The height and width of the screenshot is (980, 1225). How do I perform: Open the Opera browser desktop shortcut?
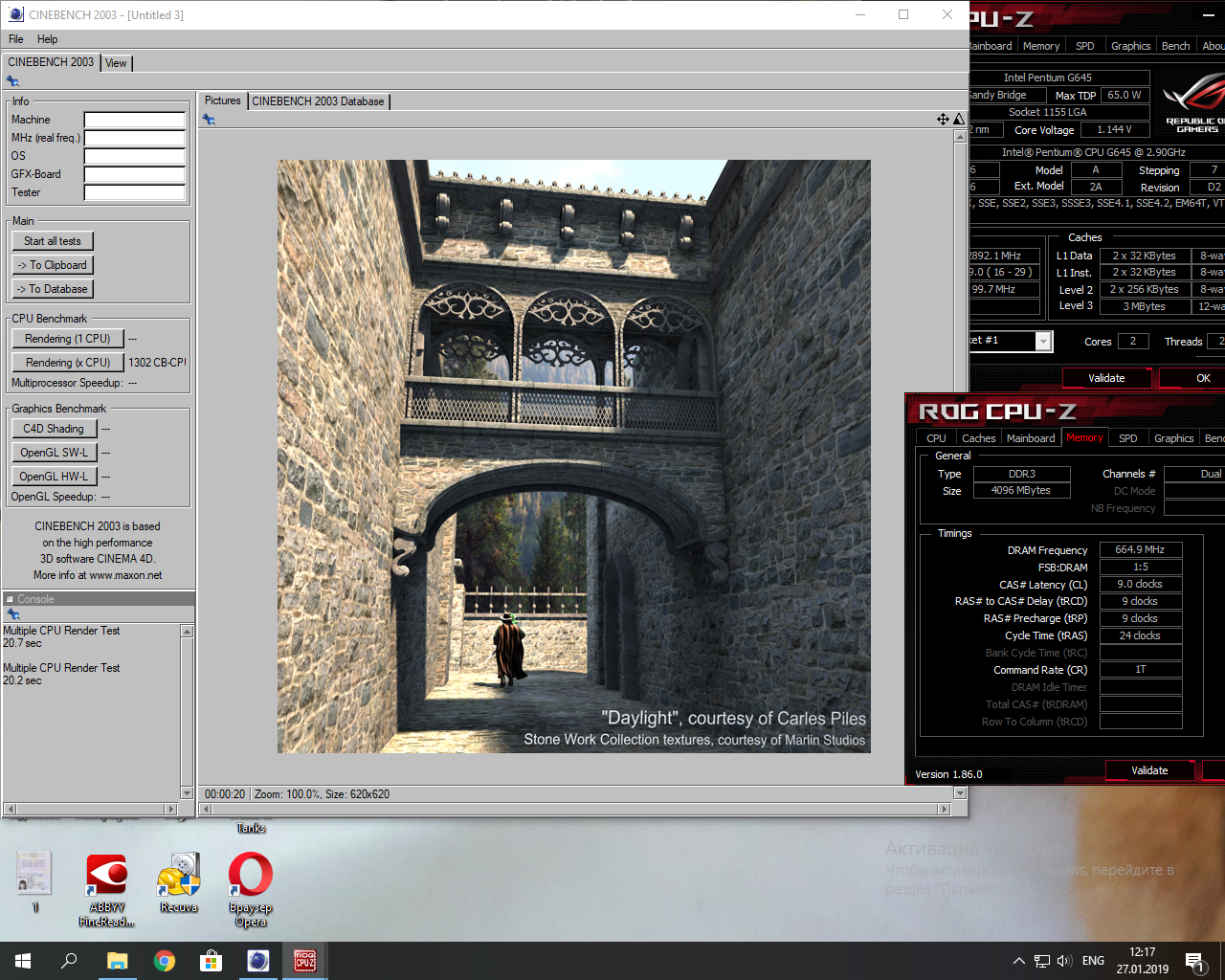[251, 890]
